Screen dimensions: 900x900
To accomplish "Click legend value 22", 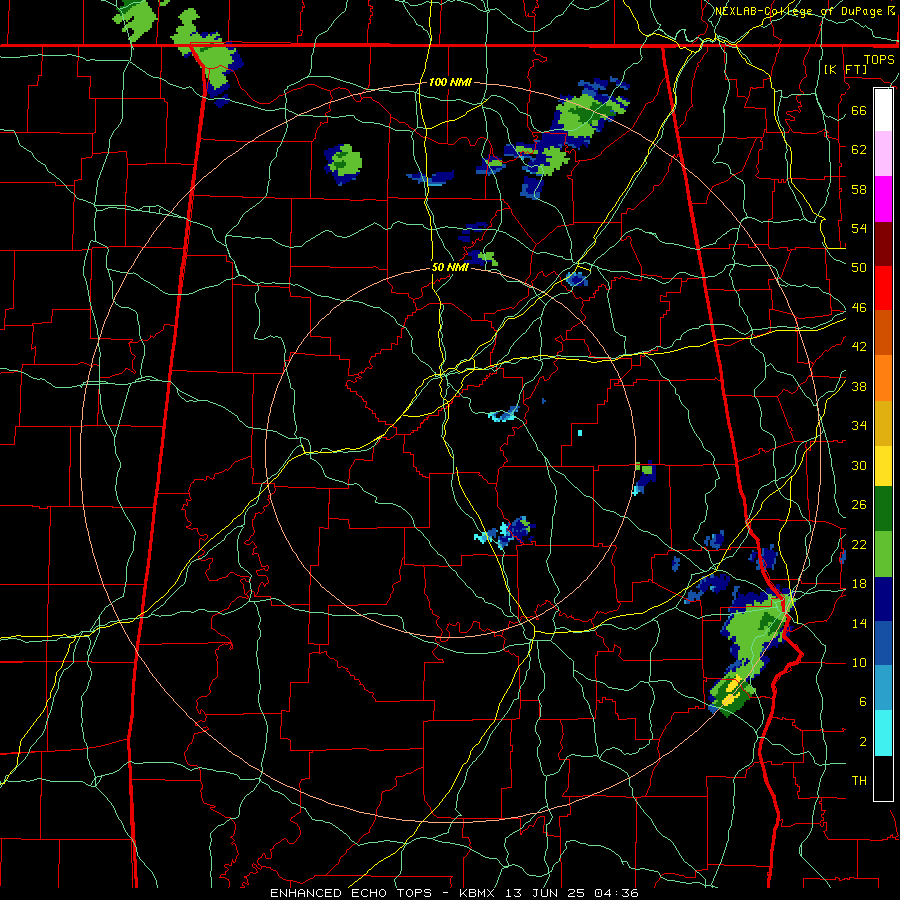I will (x=859, y=544).
